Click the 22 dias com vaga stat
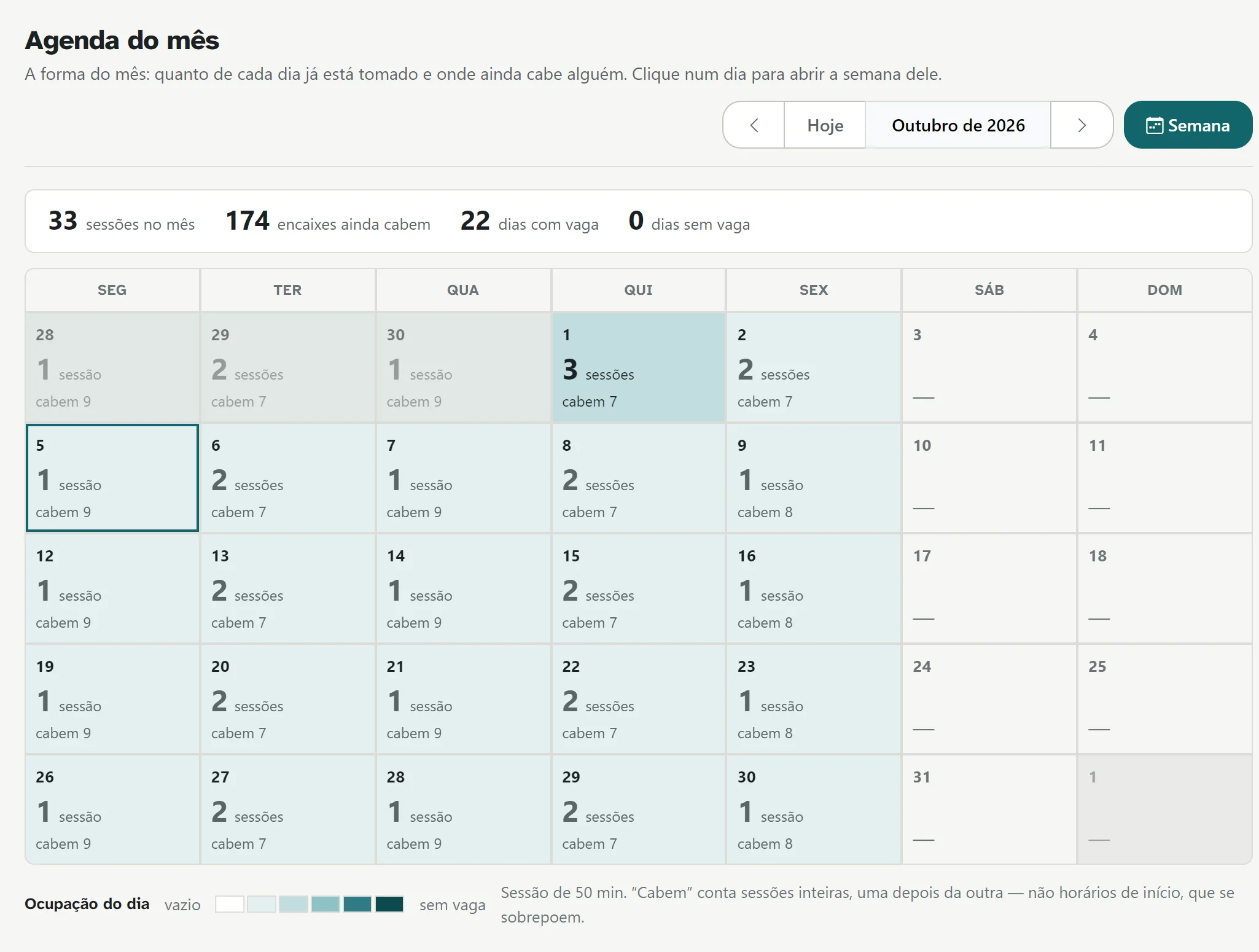Screen dimensions: 1259x952 point(529,221)
